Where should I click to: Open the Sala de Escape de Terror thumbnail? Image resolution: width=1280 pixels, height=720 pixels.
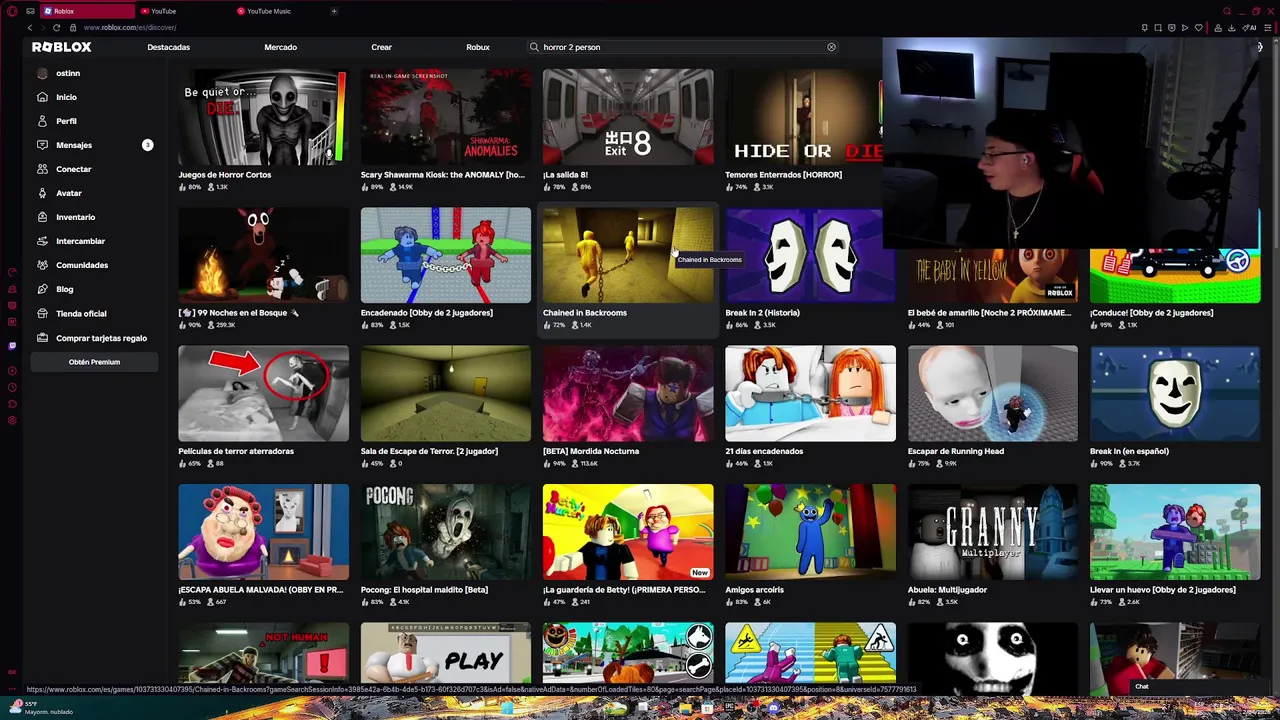pyautogui.click(x=446, y=393)
